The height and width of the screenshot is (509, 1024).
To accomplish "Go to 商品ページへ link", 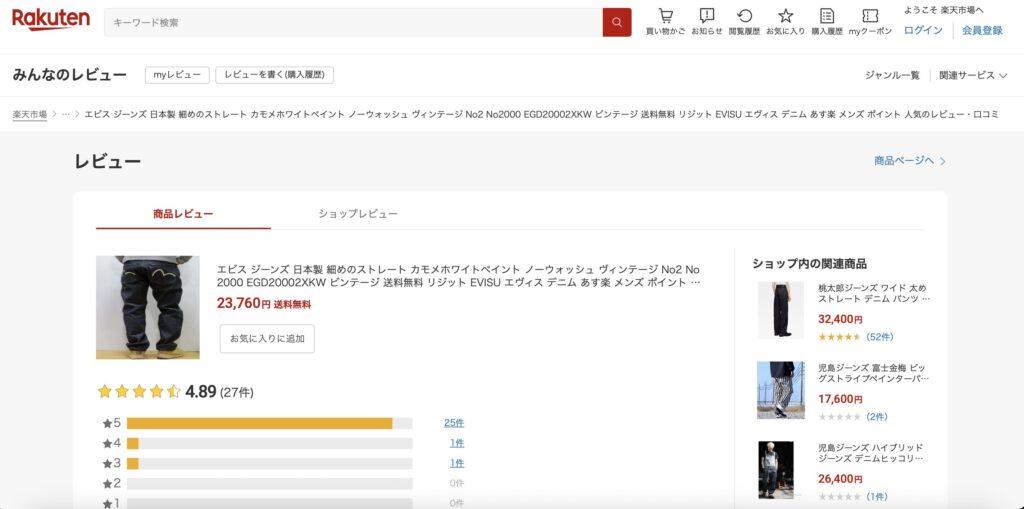I will coord(904,161).
